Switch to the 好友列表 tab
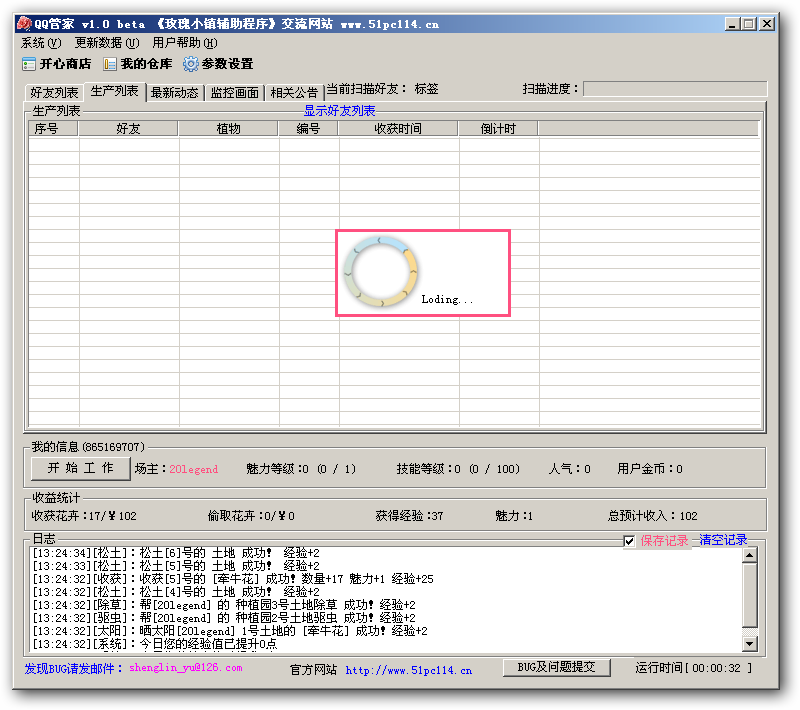 (54, 92)
